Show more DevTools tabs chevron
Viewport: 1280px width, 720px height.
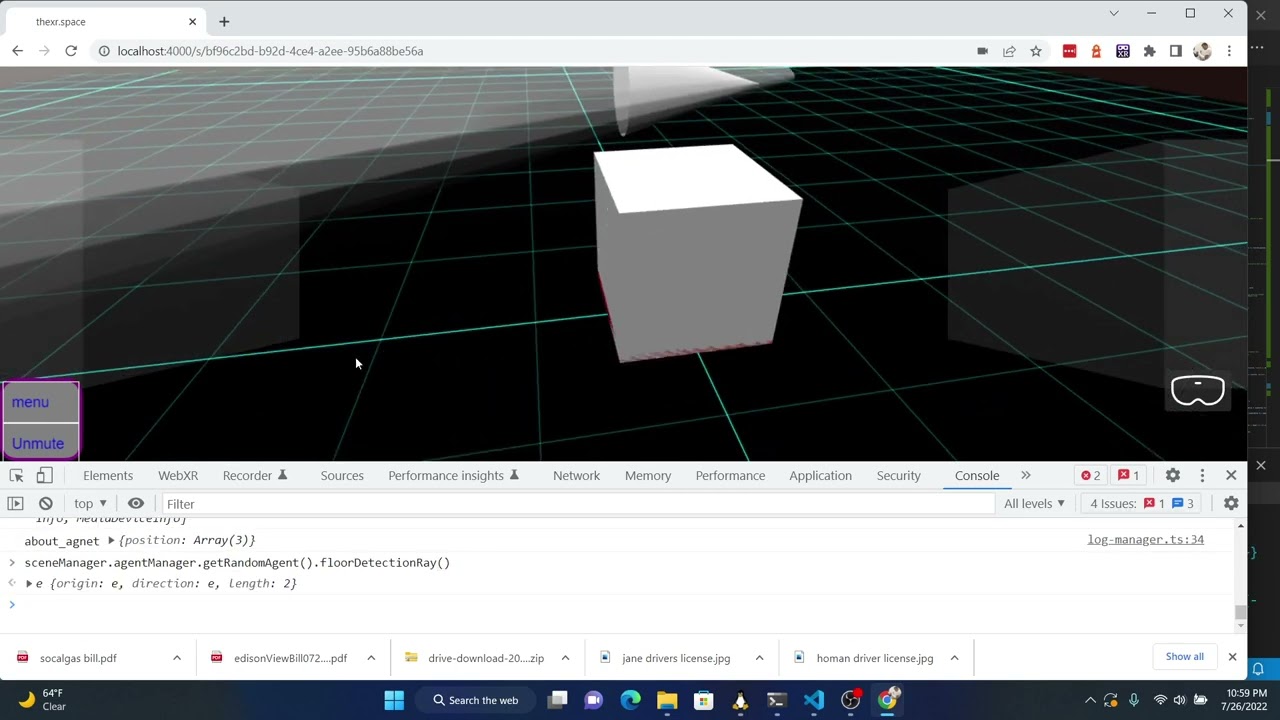point(1025,475)
